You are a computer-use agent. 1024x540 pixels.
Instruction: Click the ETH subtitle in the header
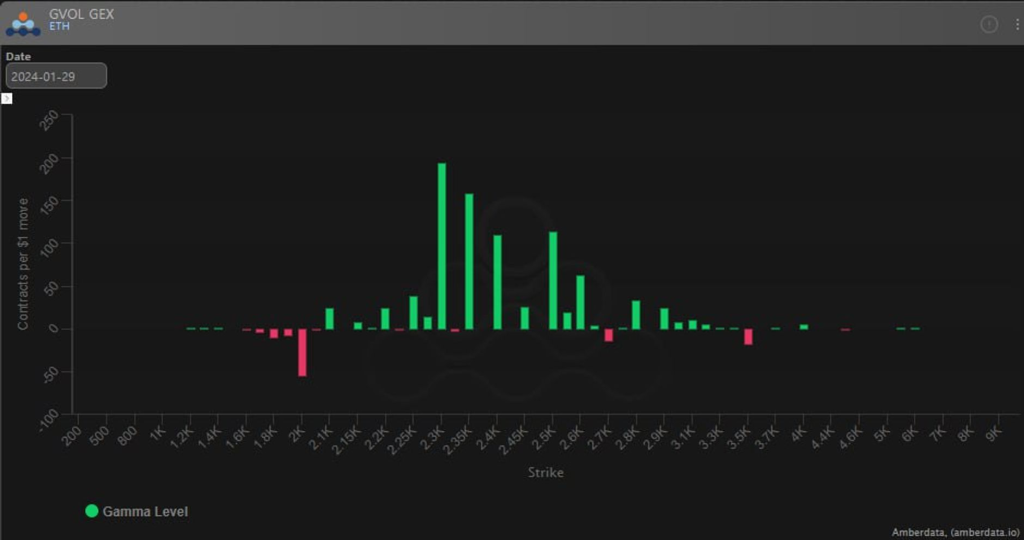pos(59,27)
